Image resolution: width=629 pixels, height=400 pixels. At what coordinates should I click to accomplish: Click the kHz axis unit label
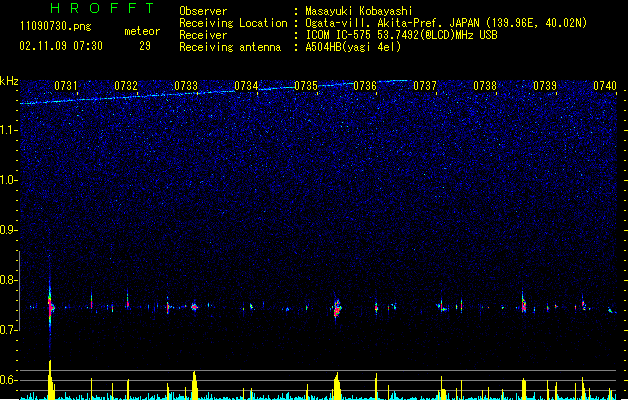pos(9,81)
